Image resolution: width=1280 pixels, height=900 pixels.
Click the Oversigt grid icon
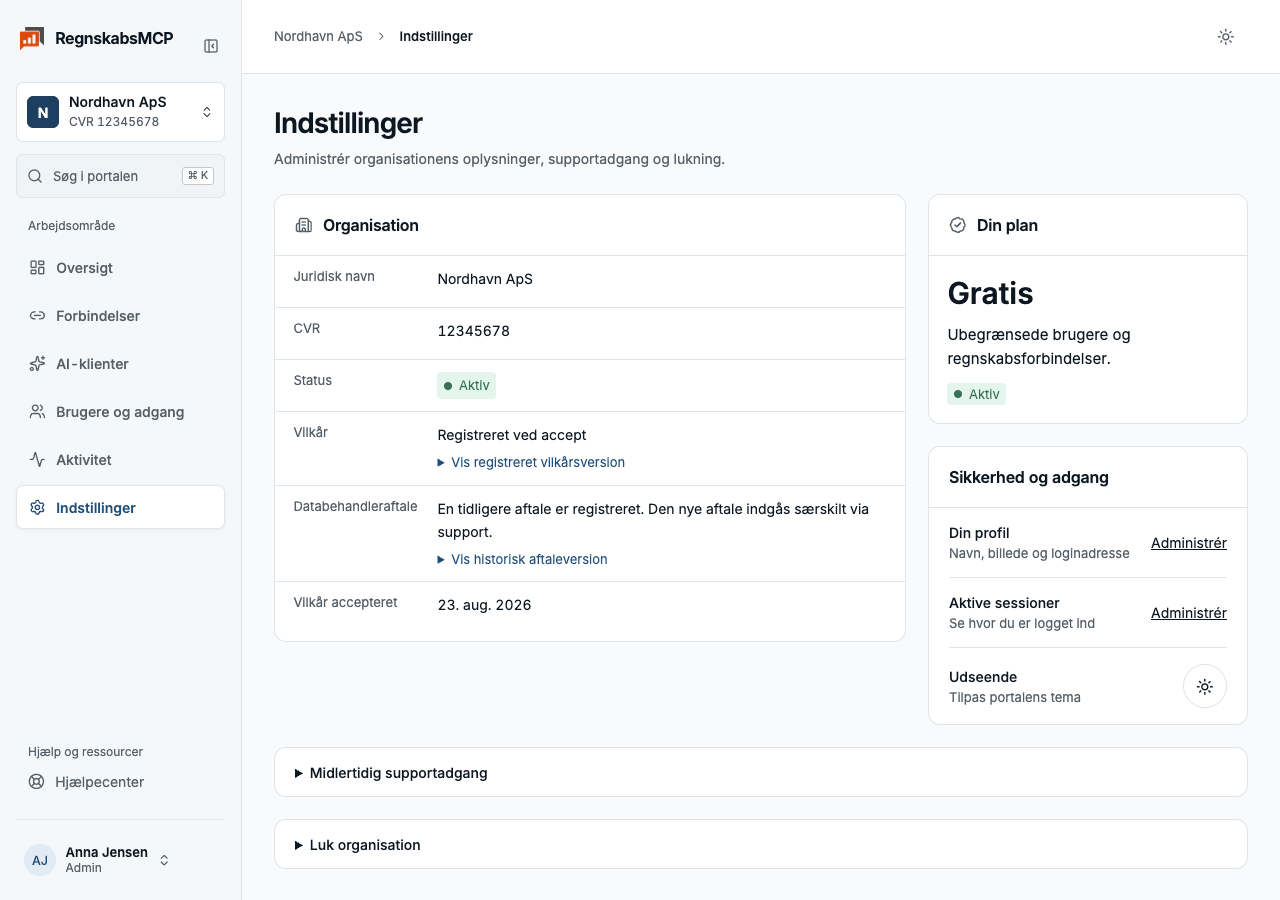click(x=37, y=268)
